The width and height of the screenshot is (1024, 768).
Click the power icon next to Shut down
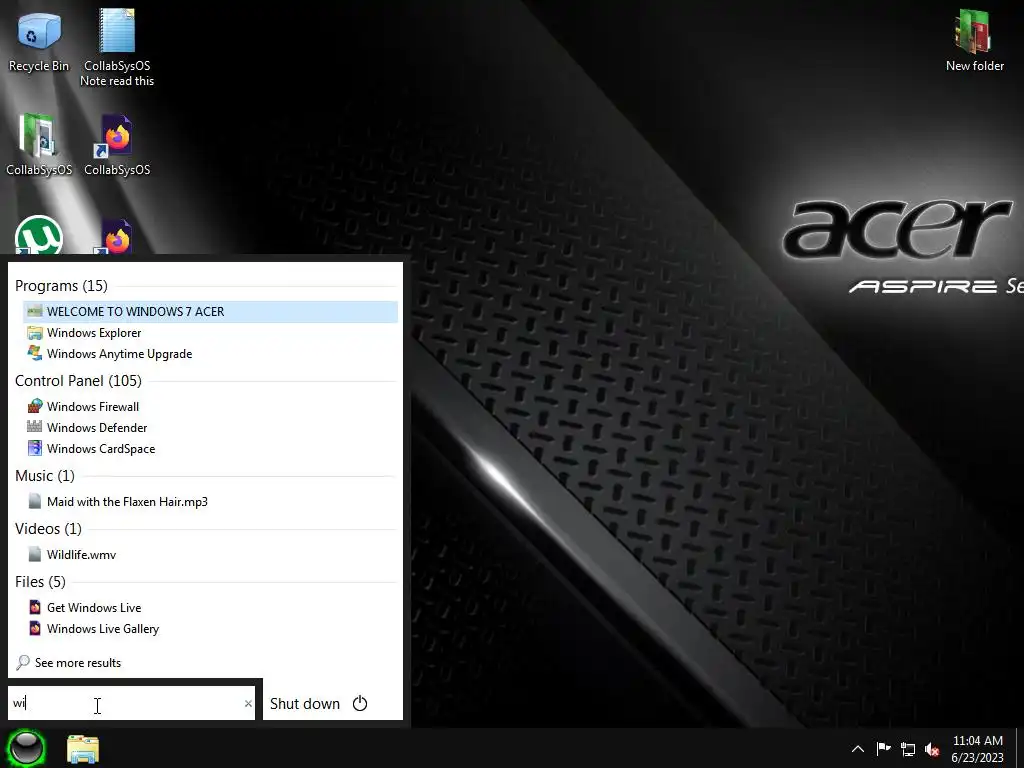360,703
